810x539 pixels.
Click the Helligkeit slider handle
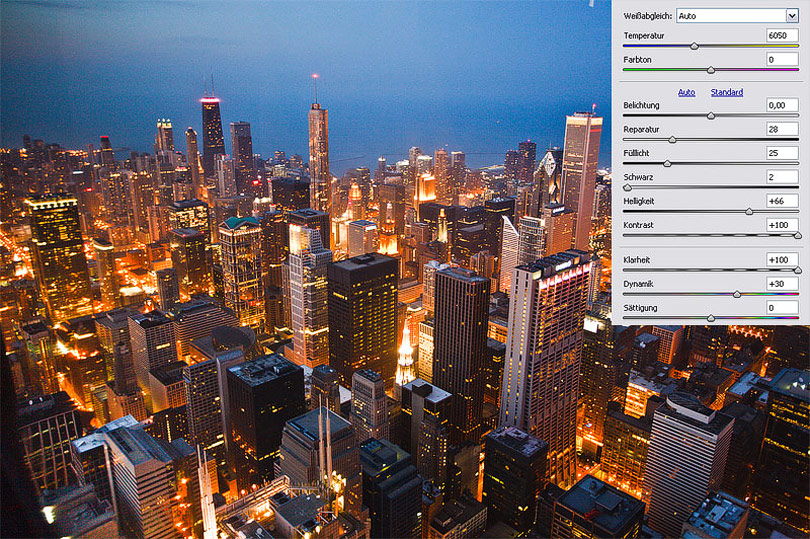[x=749, y=211]
